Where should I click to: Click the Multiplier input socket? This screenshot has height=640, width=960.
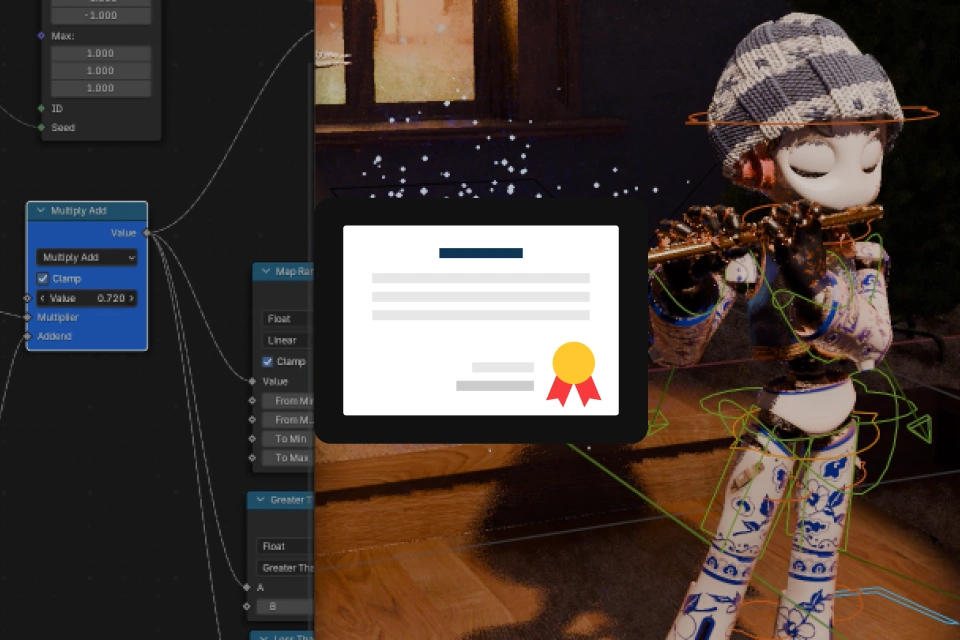tap(27, 317)
